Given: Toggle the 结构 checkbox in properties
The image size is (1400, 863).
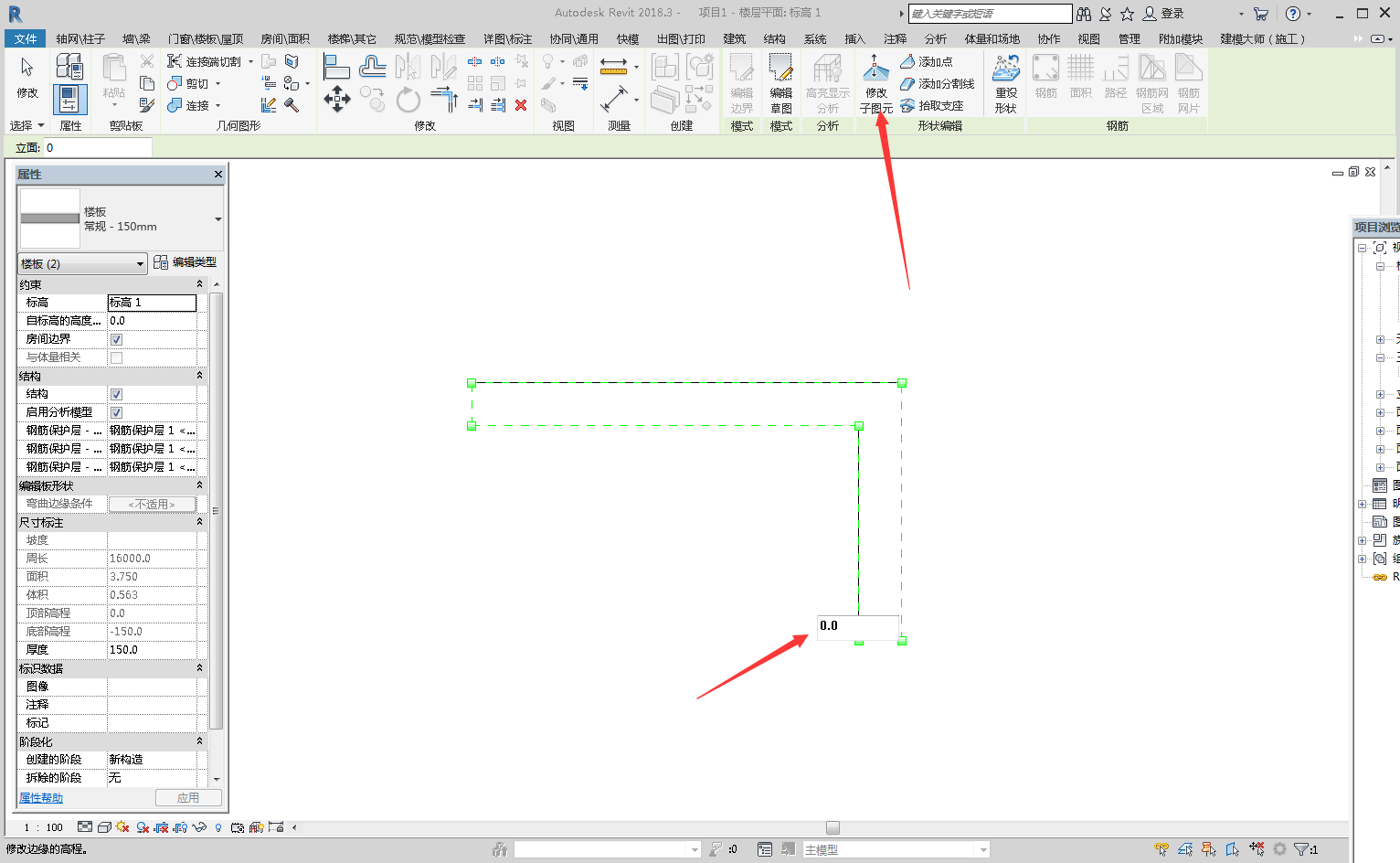Looking at the screenshot, I should [116, 394].
